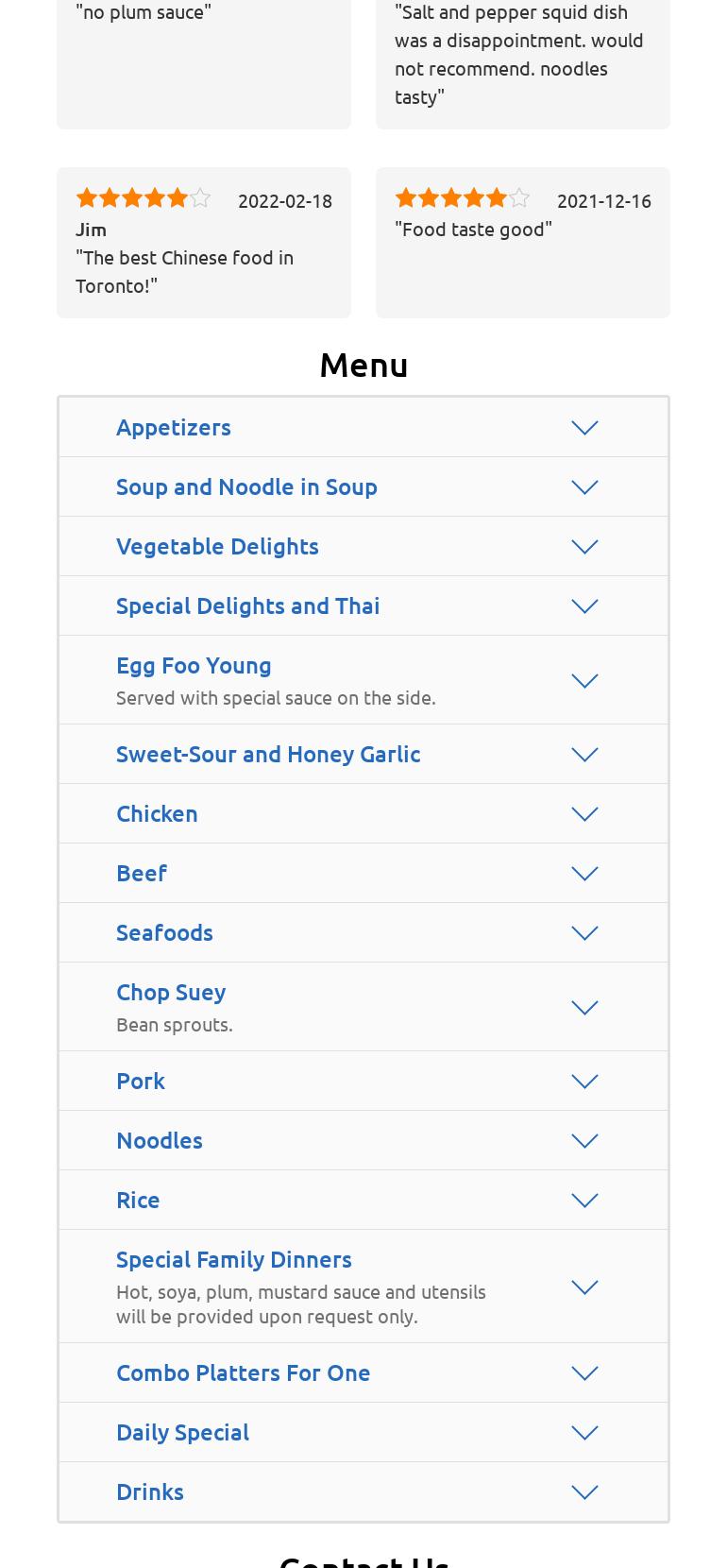Expand Special Delights and Thai arrow
This screenshot has height=1568, width=727.
point(584,606)
